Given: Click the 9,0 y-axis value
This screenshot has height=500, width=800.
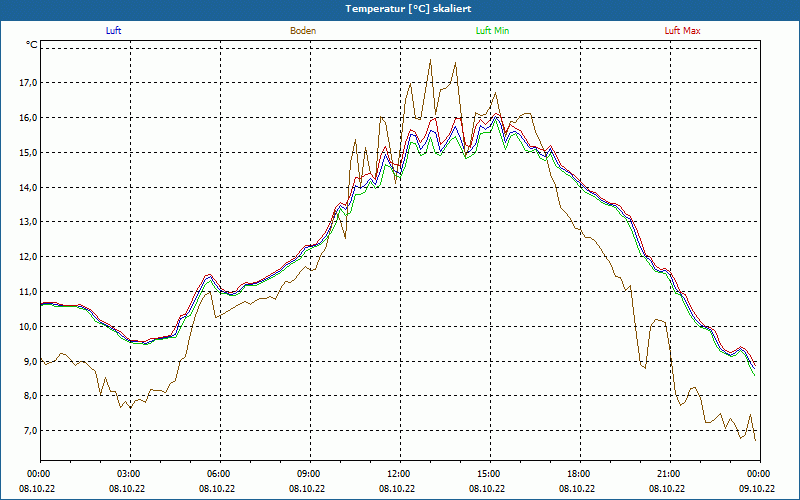Looking at the screenshot, I should pyautogui.click(x=30, y=361).
